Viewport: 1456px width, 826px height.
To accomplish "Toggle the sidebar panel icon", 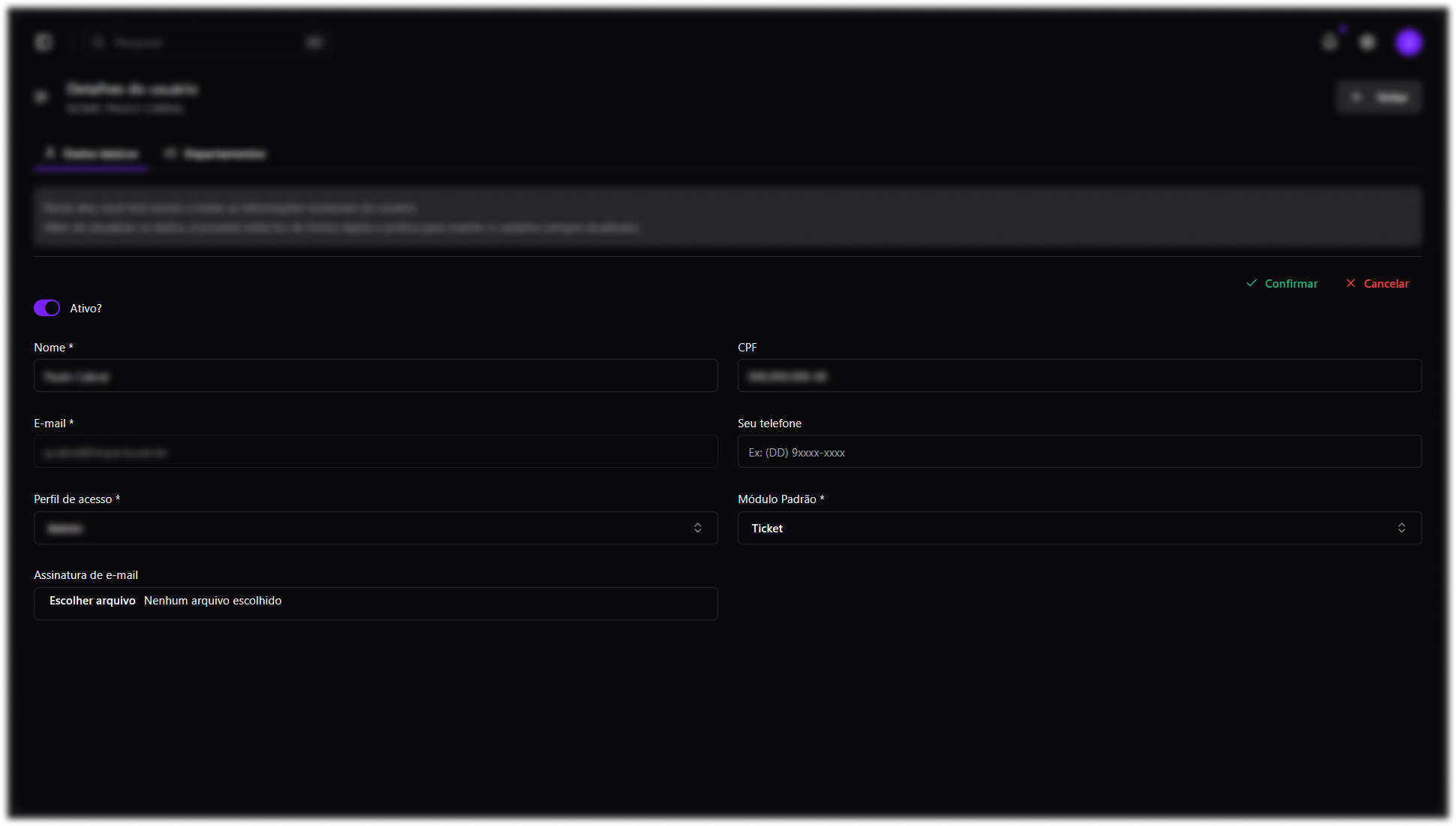I will tap(44, 42).
